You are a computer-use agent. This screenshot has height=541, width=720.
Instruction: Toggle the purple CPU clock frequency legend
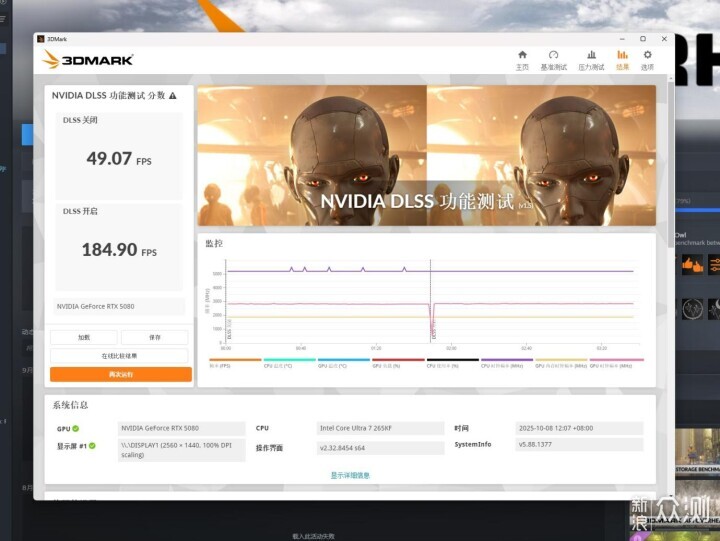pyautogui.click(x=507, y=362)
